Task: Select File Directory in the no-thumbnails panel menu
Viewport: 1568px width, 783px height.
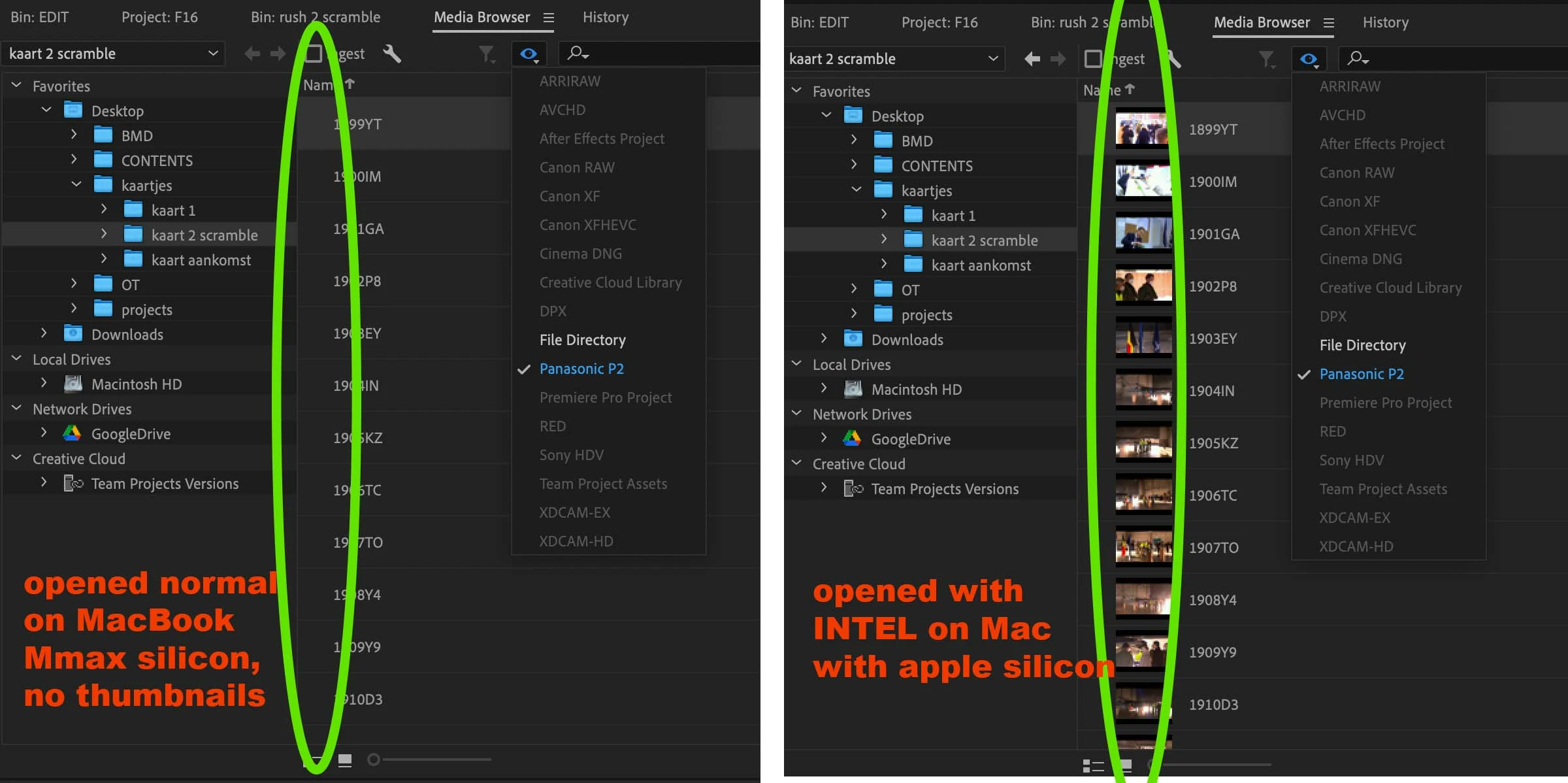Action: 582,340
